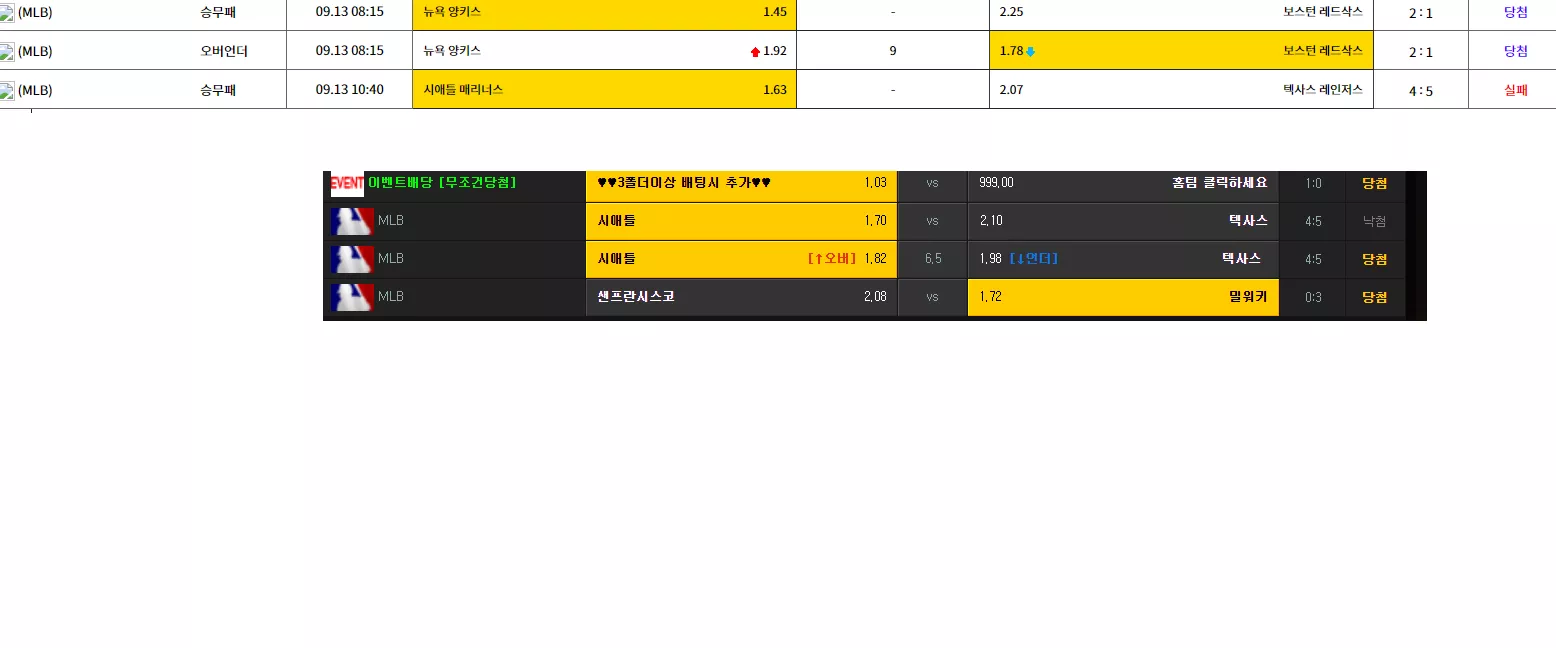The image size is (1556, 648).
Task: Click the broken league icon in the 오버언더 row
Action: click(x=7, y=51)
